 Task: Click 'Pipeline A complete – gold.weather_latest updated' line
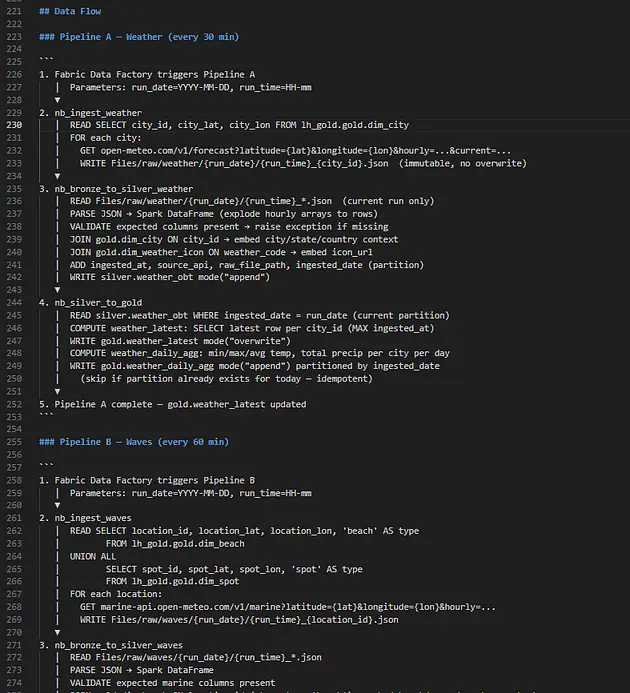[172, 404]
